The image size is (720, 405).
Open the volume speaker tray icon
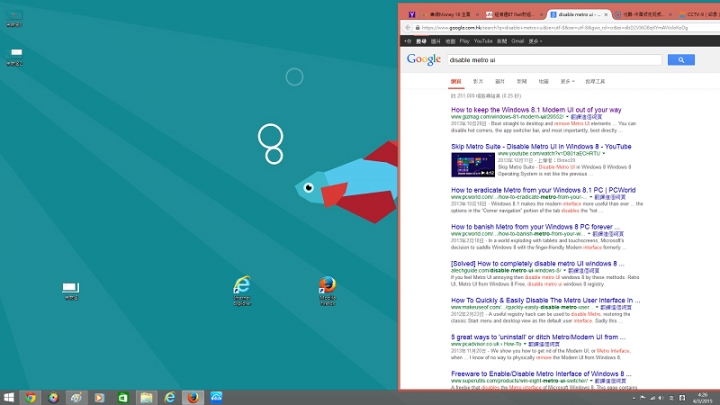pyautogui.click(x=661, y=398)
